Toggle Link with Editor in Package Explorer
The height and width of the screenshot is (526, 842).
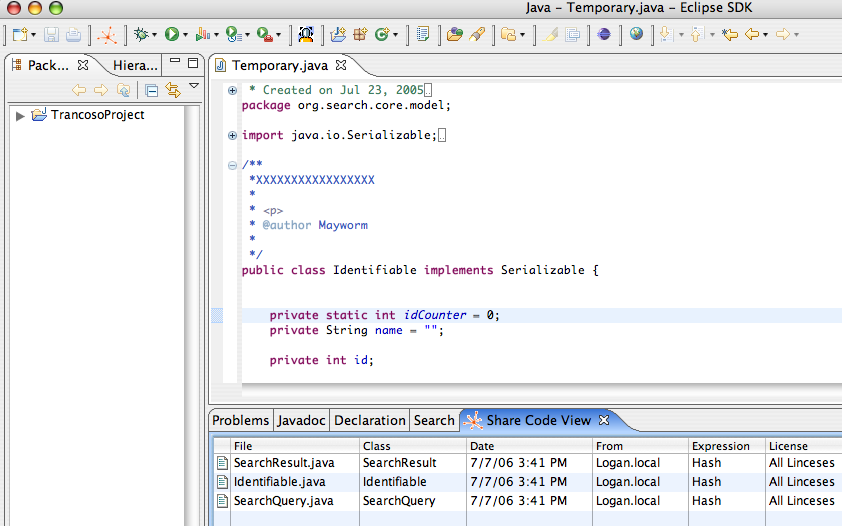173,90
